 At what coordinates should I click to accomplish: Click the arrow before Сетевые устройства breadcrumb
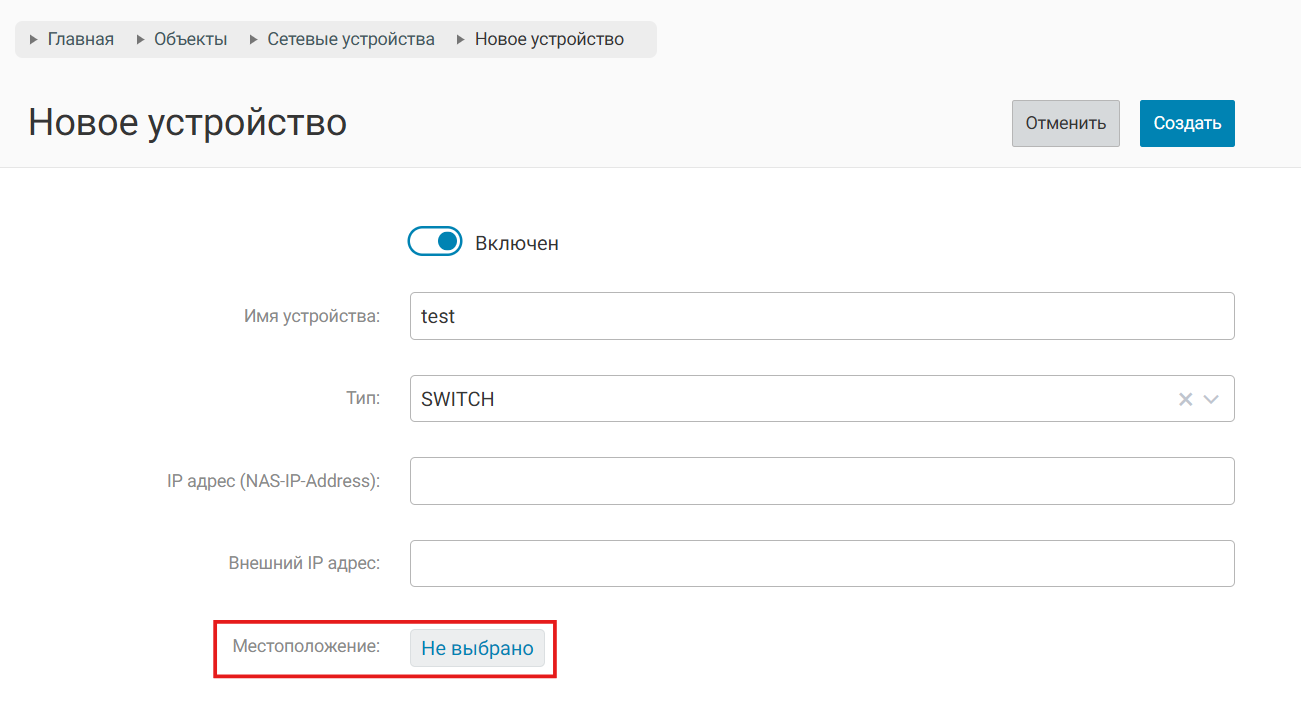[x=254, y=40]
